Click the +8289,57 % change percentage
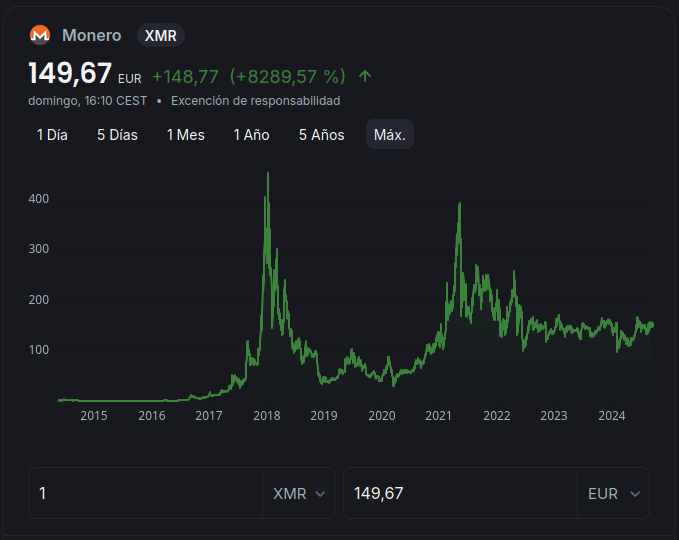Viewport: 679px width, 540px height. 287,76
